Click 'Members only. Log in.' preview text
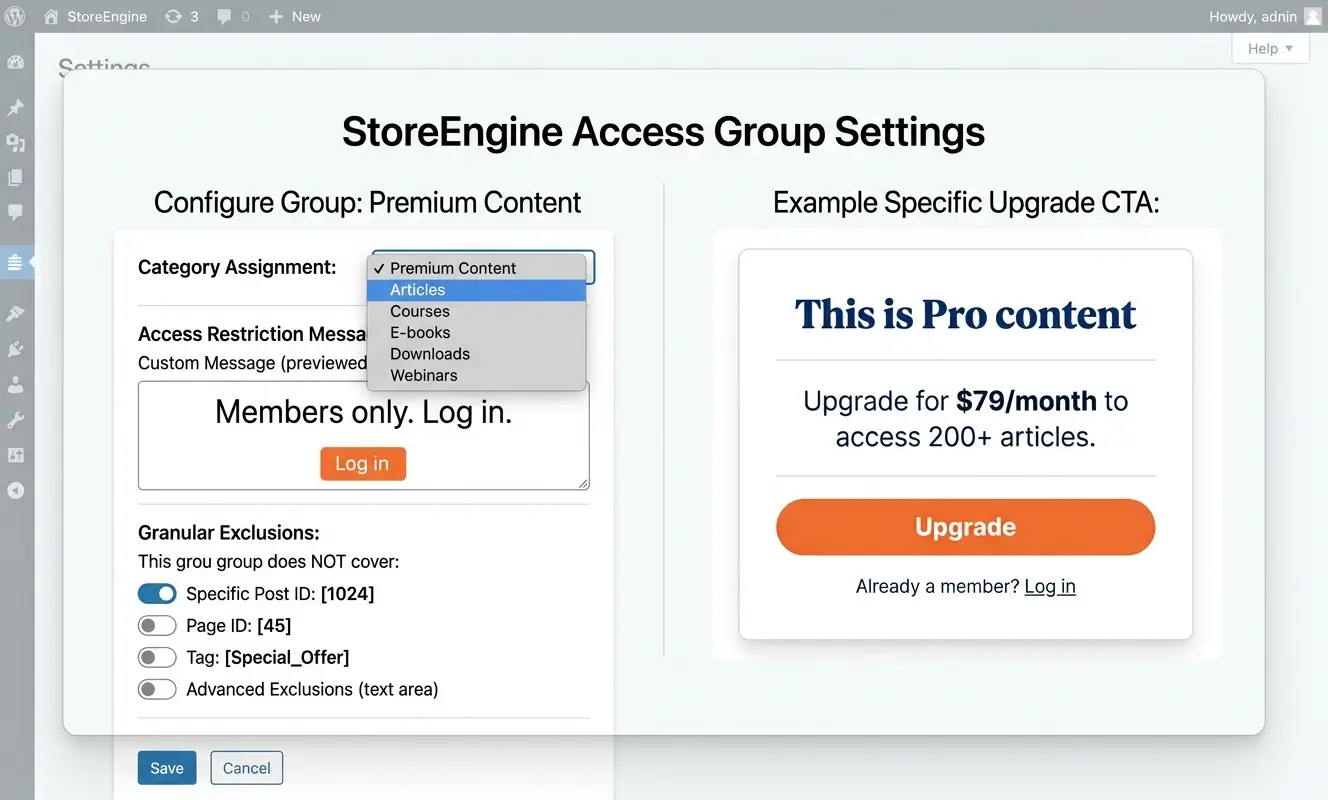1328x800 pixels. pos(364,412)
